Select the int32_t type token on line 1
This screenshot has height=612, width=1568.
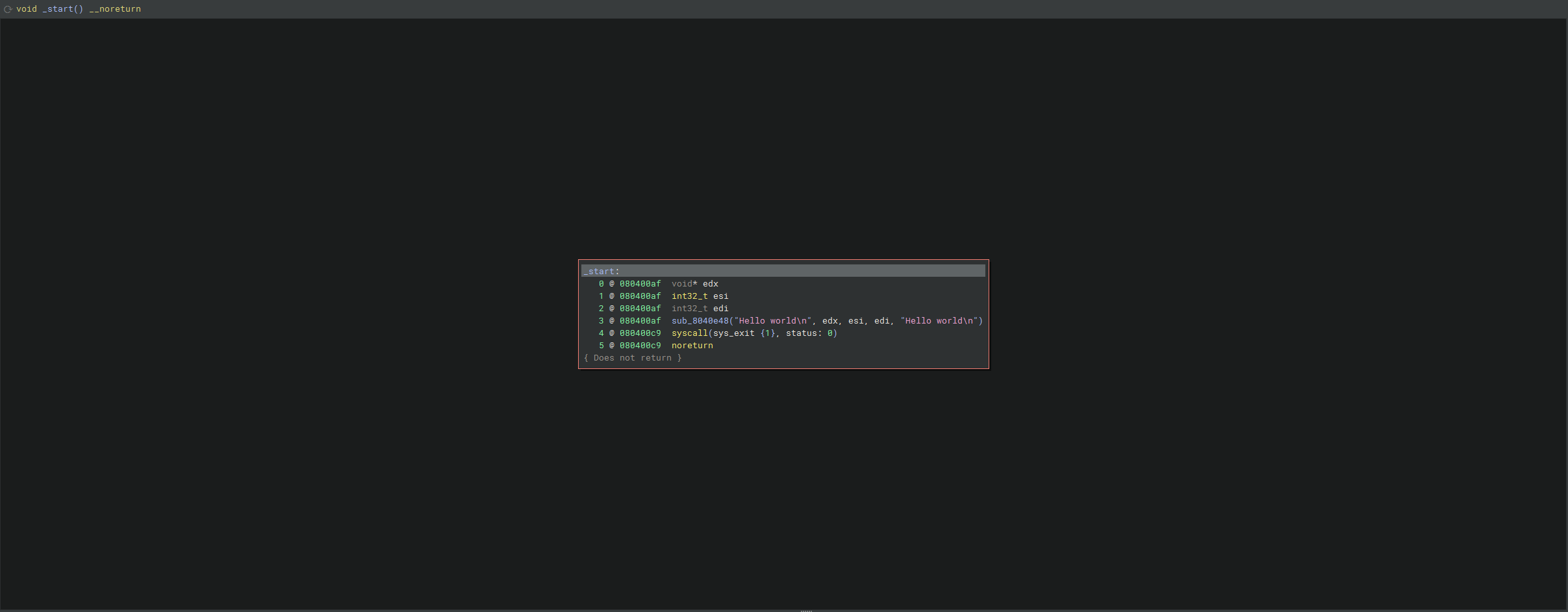click(x=689, y=296)
